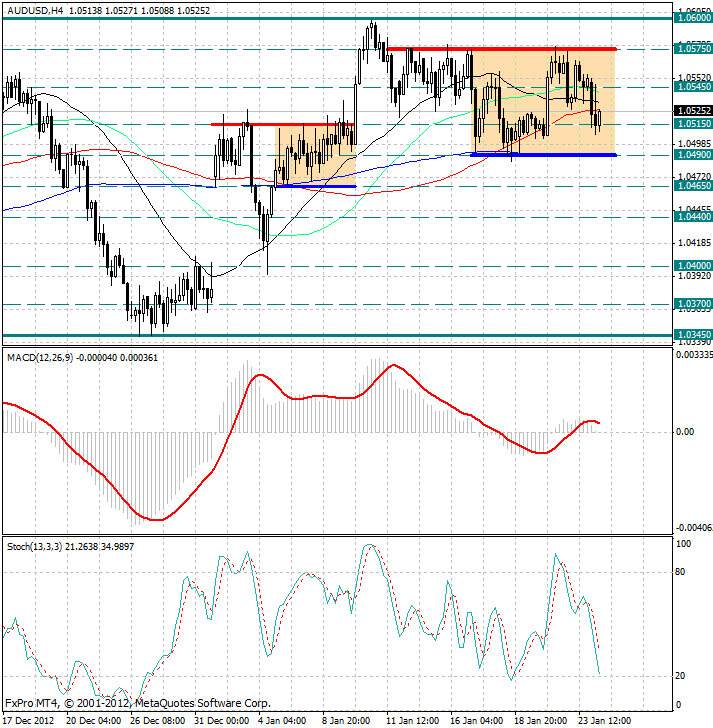Select the long blue support line at 1.04900

pos(544,155)
